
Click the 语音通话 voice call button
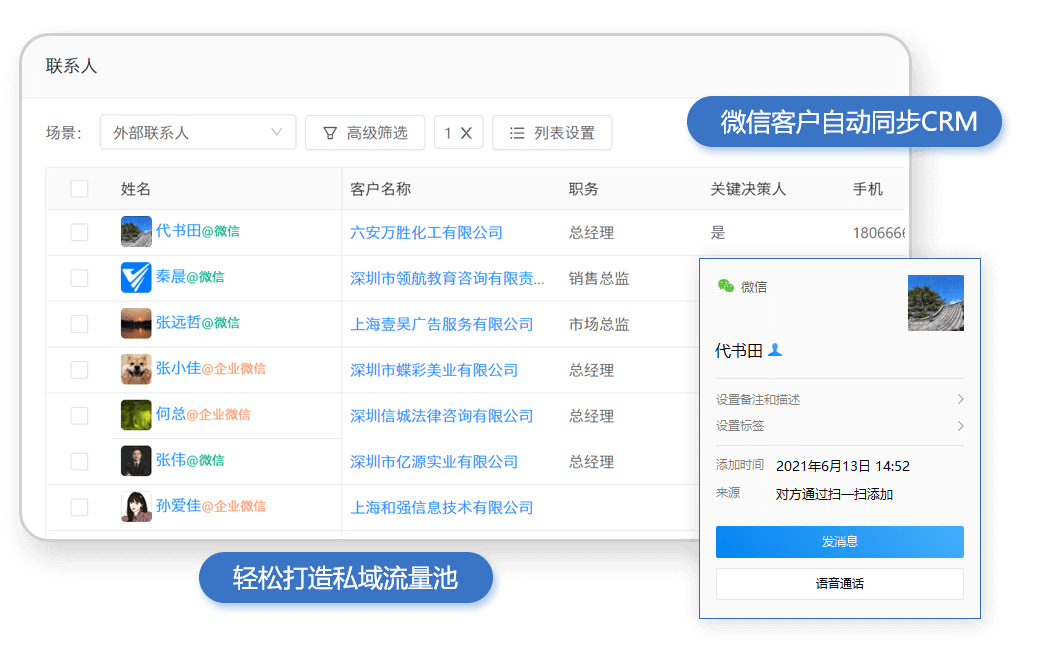coord(839,584)
